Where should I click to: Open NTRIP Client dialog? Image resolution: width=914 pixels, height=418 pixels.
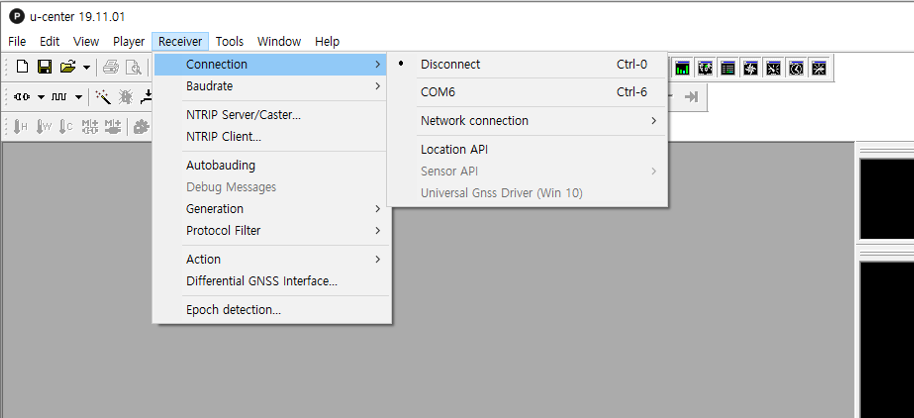270,137
